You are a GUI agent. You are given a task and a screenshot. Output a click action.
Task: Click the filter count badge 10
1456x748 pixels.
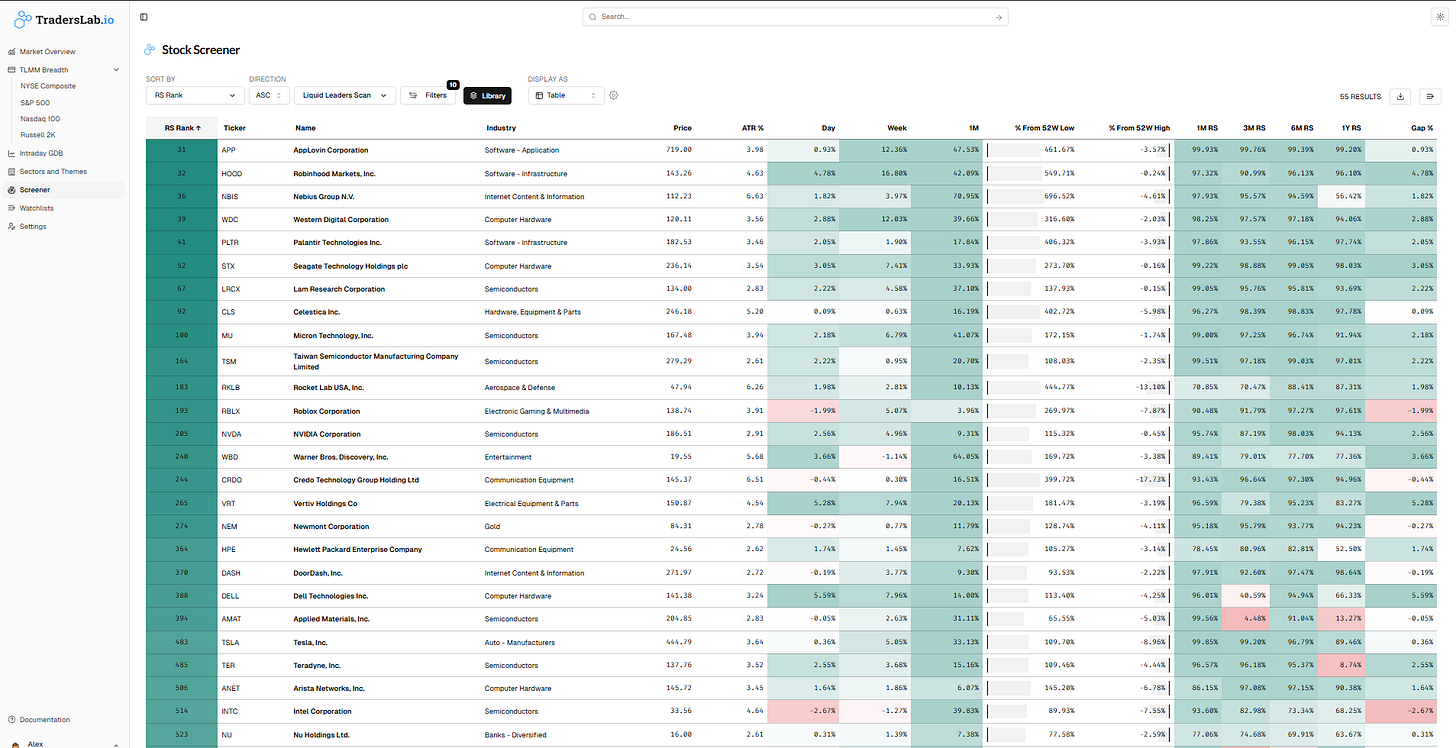point(453,85)
